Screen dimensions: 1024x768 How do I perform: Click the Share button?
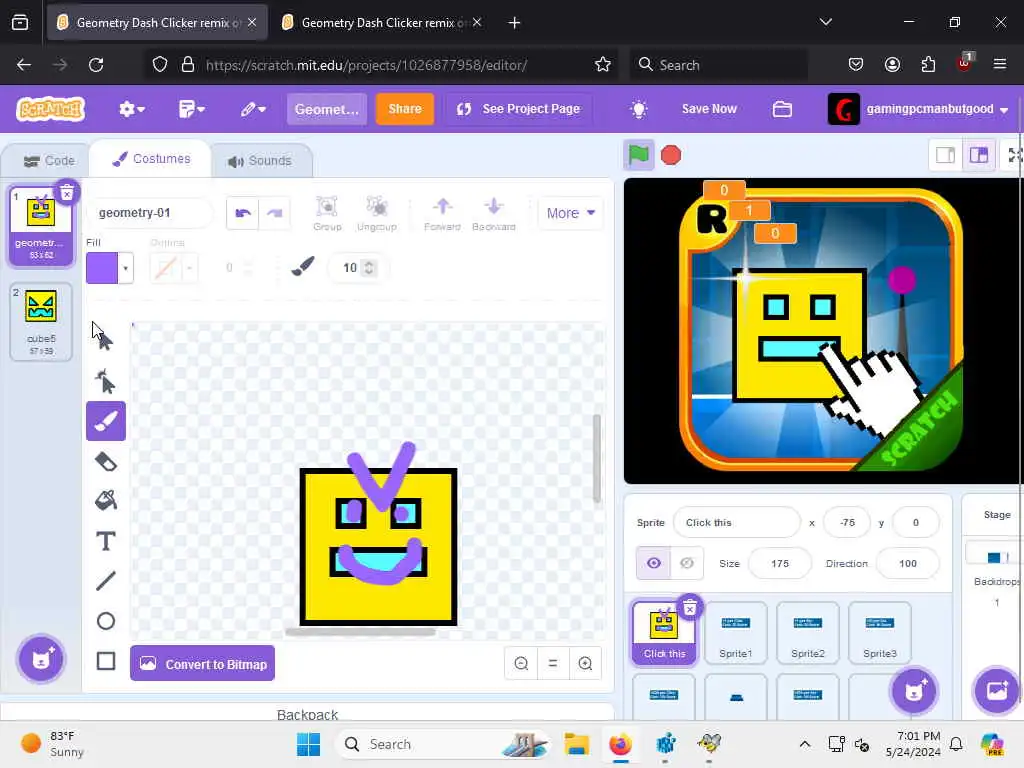point(405,109)
